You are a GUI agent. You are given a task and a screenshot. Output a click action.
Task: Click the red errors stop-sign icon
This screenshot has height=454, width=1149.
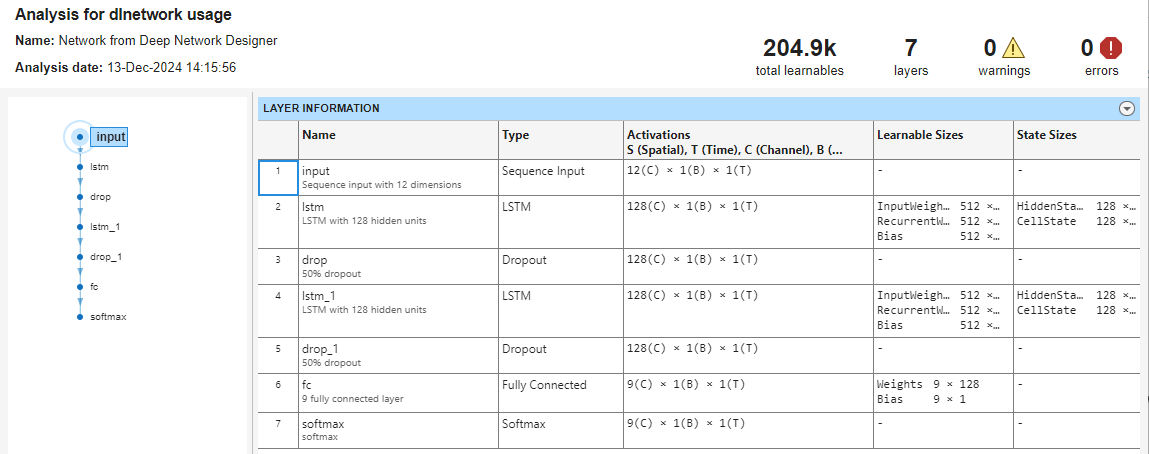[x=1111, y=48]
